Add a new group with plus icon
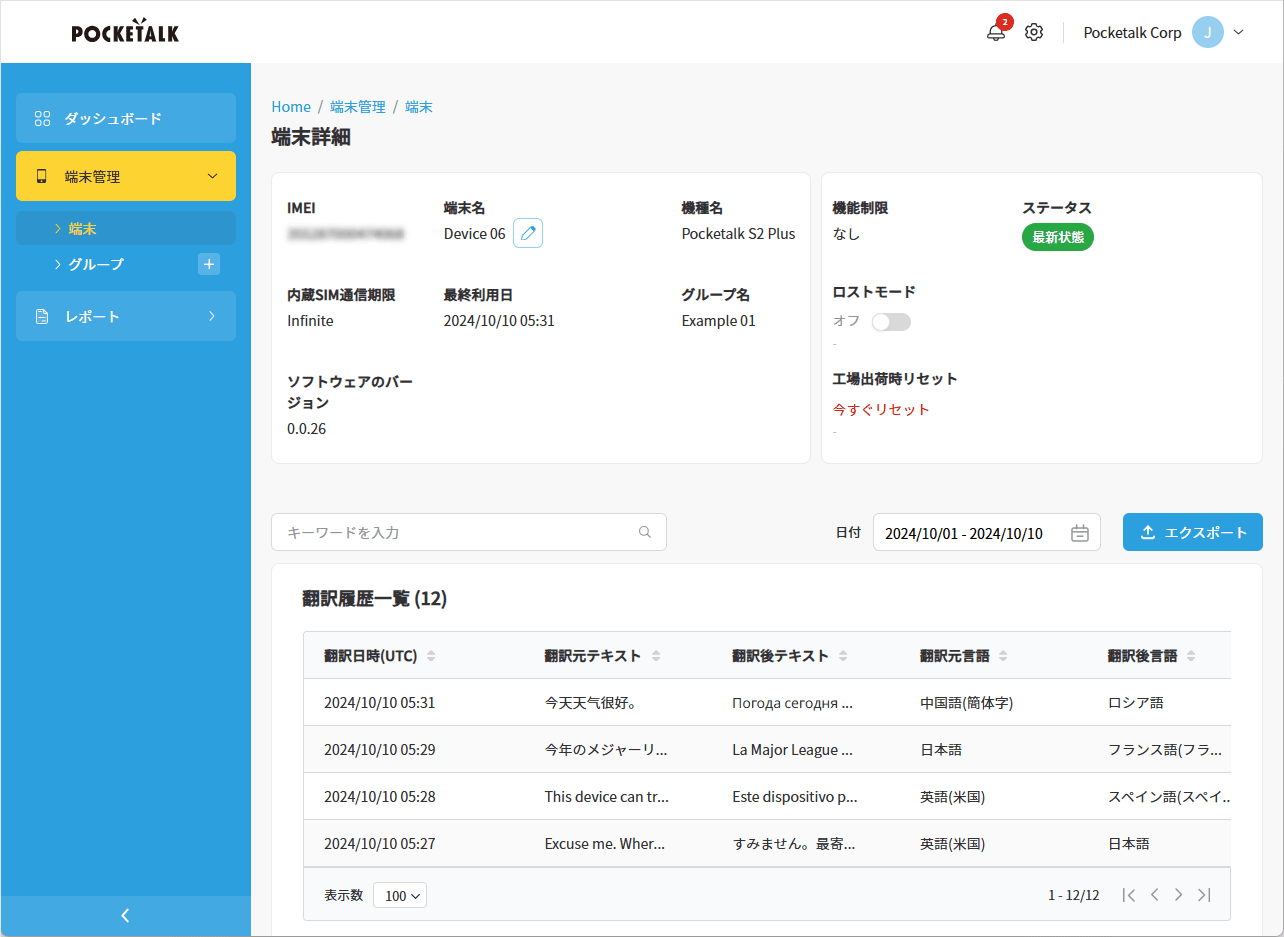1284x937 pixels. [208, 264]
